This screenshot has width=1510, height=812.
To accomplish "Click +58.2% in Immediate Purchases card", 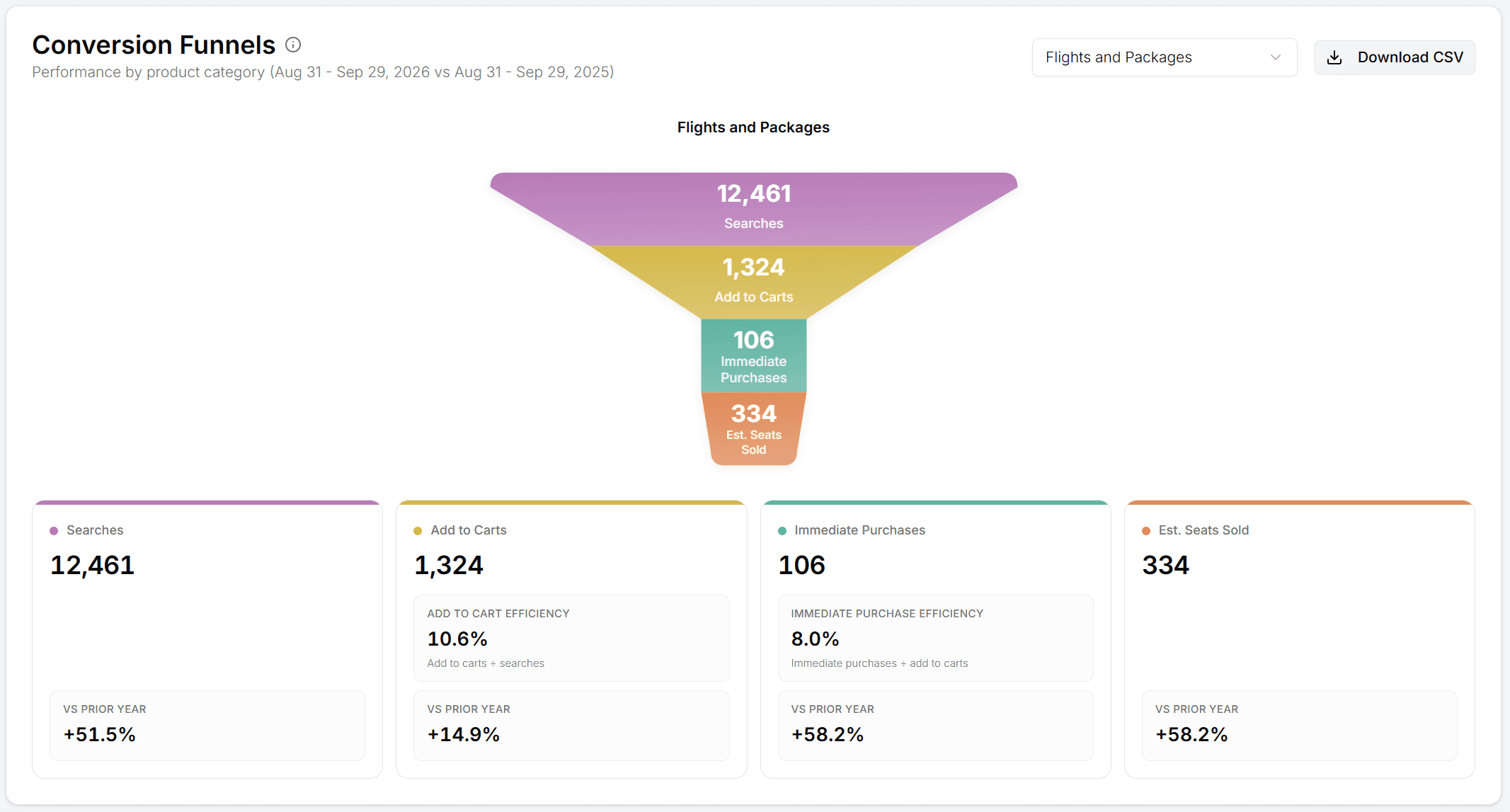I will (x=828, y=734).
